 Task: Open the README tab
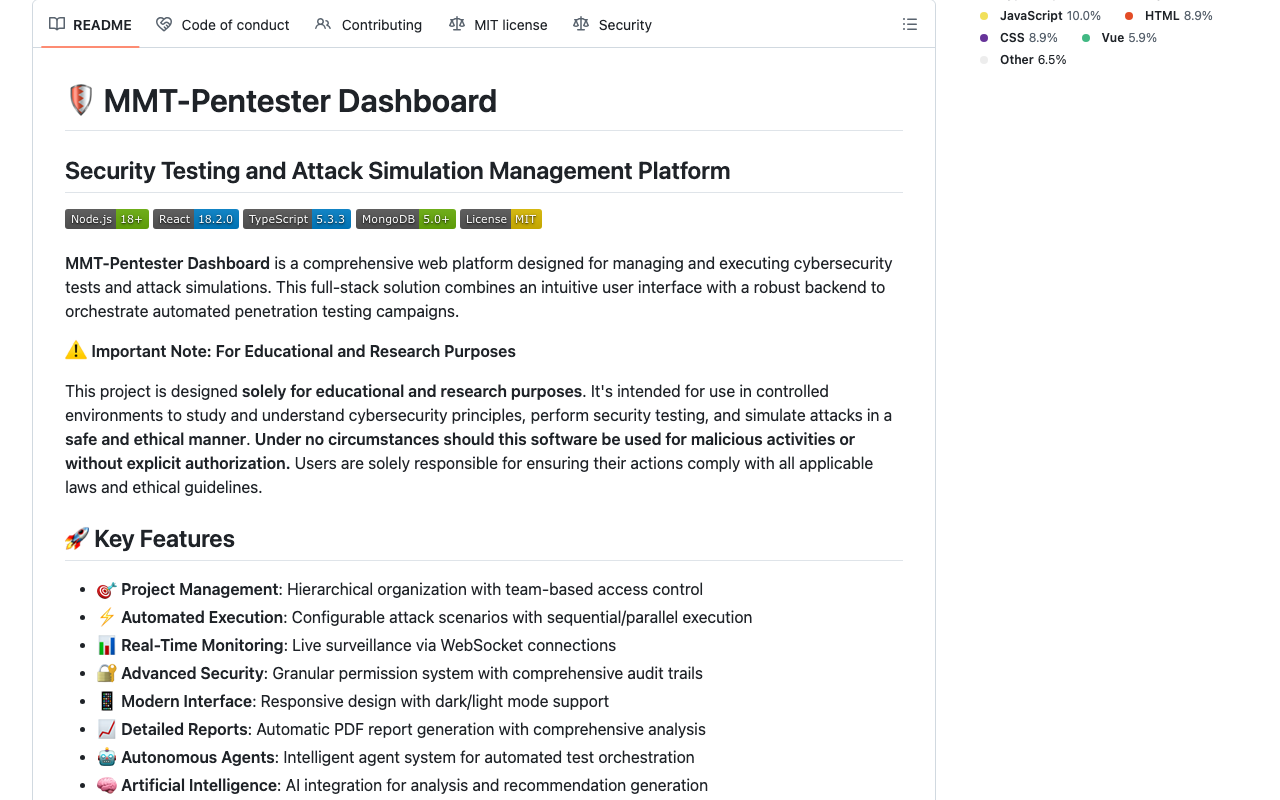[x=90, y=25]
